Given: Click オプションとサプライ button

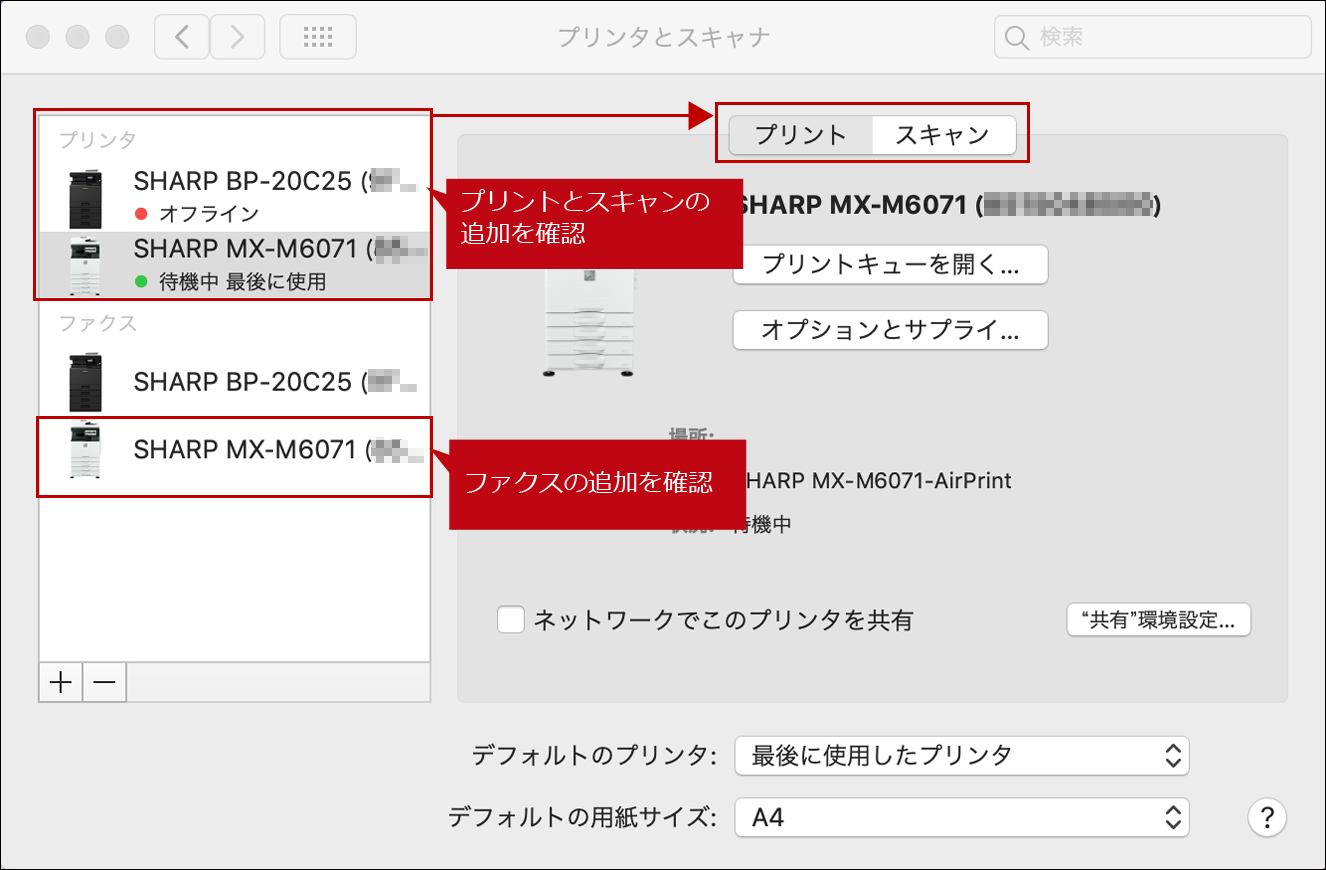Looking at the screenshot, I should point(890,329).
